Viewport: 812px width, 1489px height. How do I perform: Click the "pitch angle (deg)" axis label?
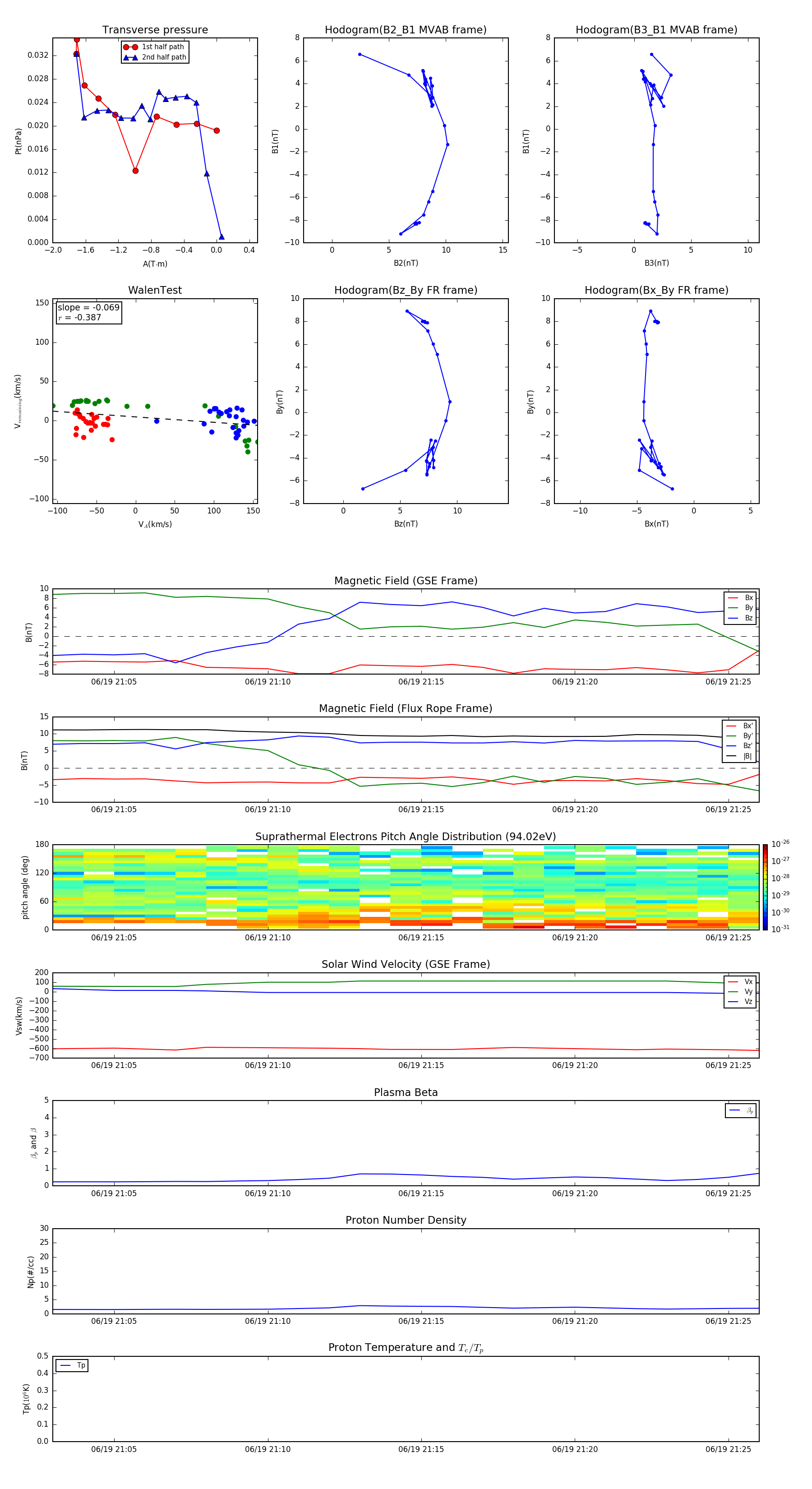click(x=25, y=887)
